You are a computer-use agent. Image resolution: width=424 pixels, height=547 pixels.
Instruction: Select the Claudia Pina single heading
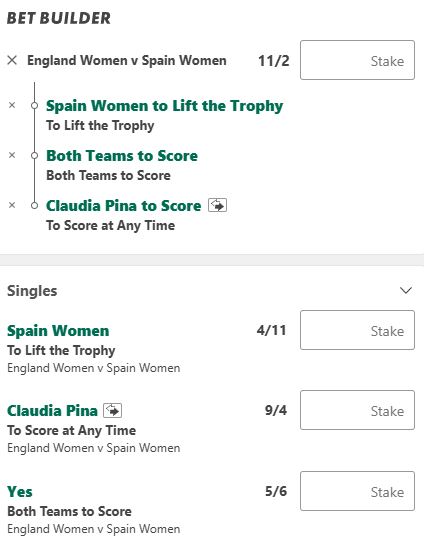(x=52, y=411)
